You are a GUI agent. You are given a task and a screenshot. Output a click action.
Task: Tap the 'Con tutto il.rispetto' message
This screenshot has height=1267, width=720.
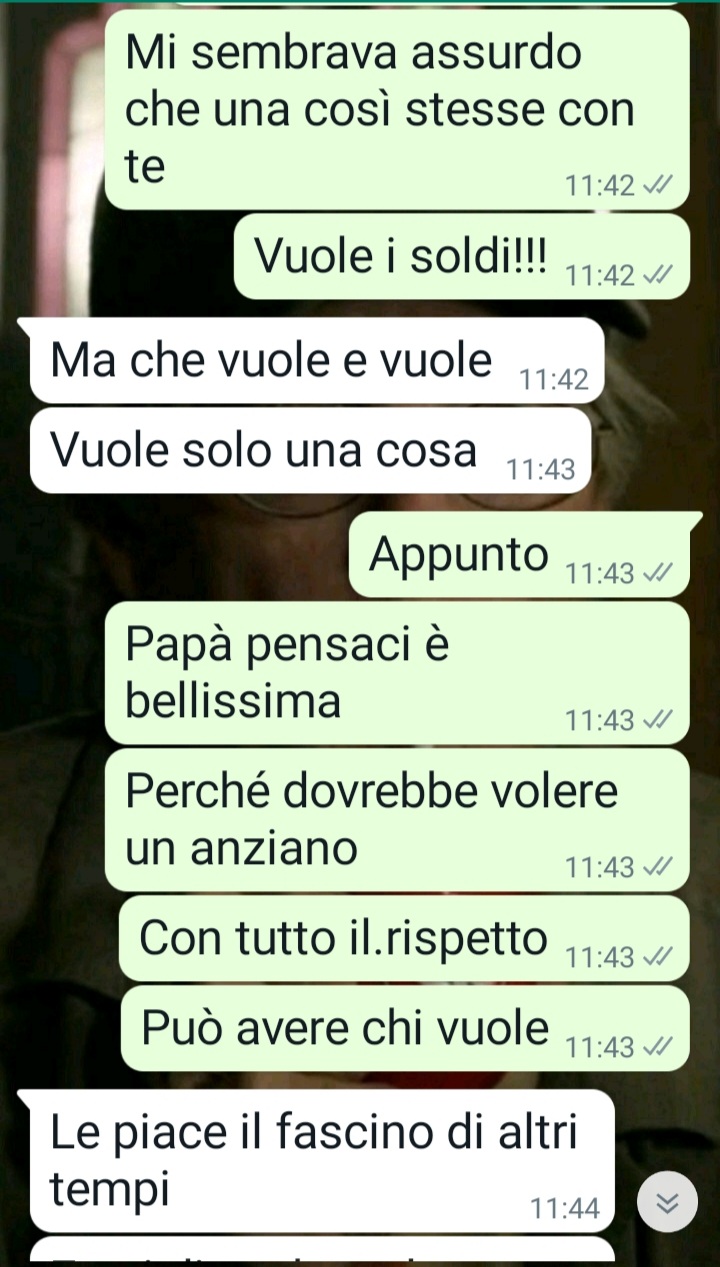(404, 938)
